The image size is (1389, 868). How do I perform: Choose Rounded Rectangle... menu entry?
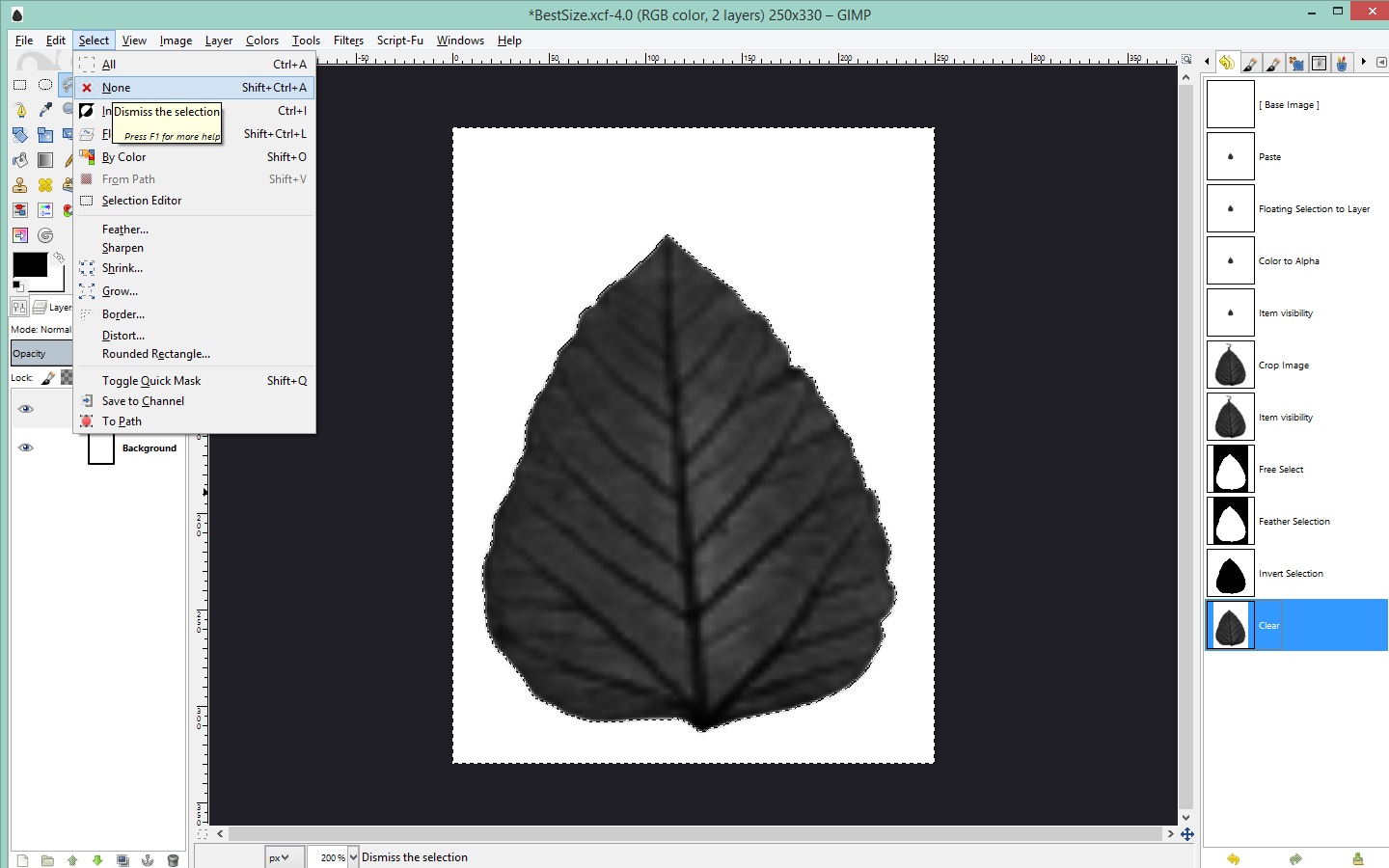tap(194, 354)
